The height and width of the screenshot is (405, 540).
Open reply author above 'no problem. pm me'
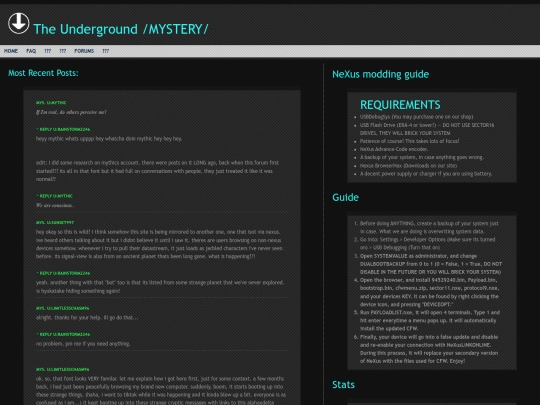pyautogui.click(x=63, y=334)
